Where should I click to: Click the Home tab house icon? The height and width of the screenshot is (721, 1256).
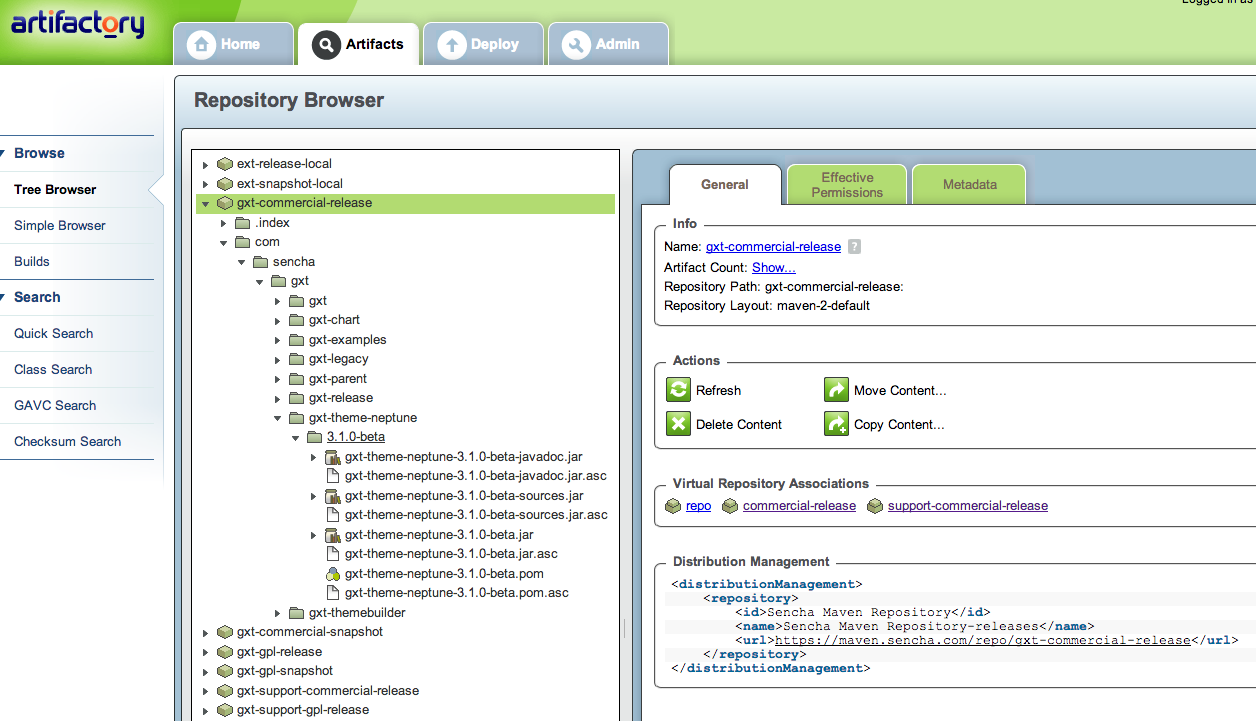pos(201,44)
